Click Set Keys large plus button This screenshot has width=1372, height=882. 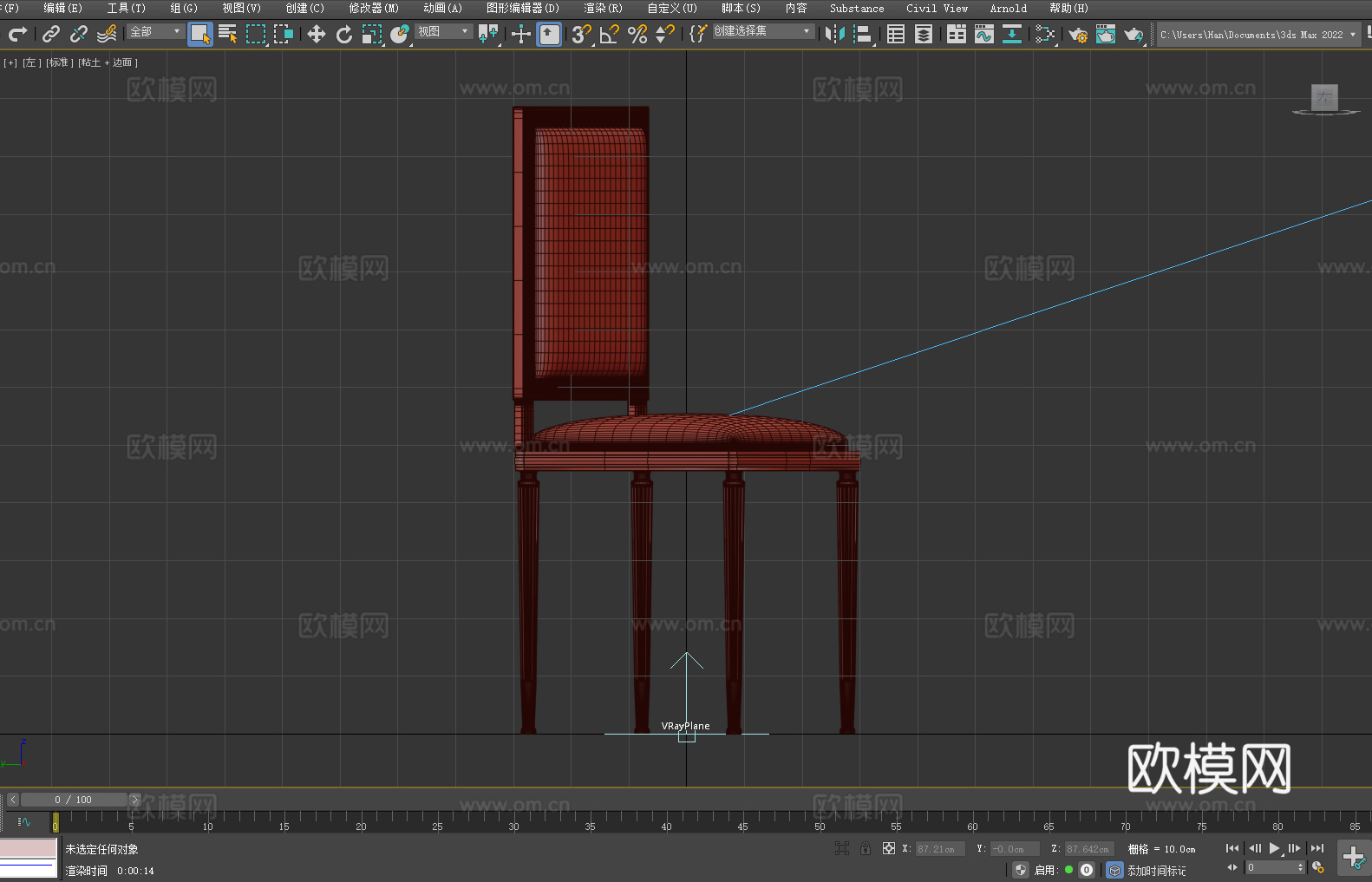click(x=1353, y=858)
